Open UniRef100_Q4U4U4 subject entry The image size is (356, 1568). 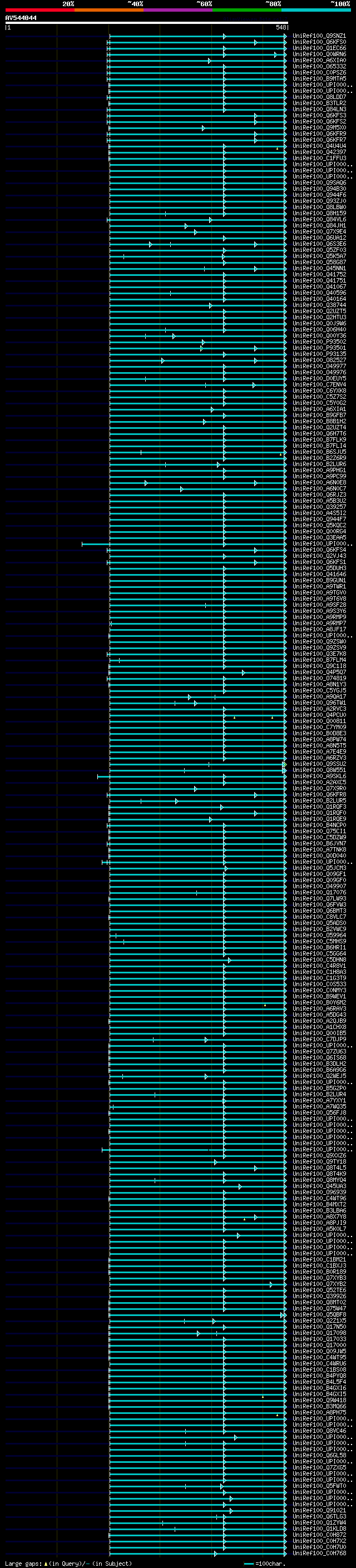(319, 146)
